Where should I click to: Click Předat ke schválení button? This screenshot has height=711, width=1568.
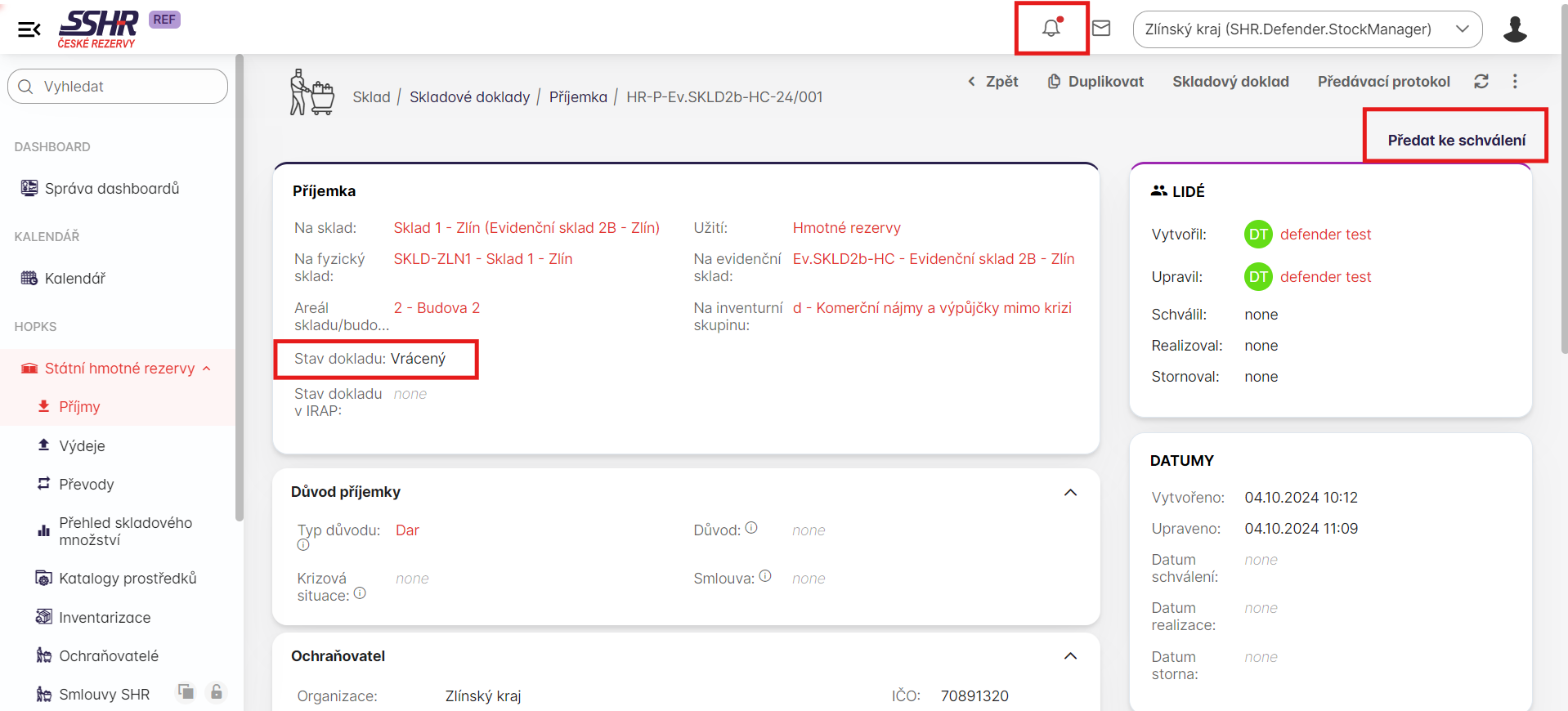click(1456, 141)
